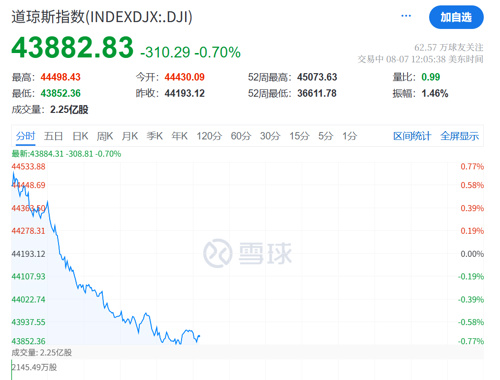Click the percent change -0.70% beside price

pyautogui.click(x=218, y=52)
